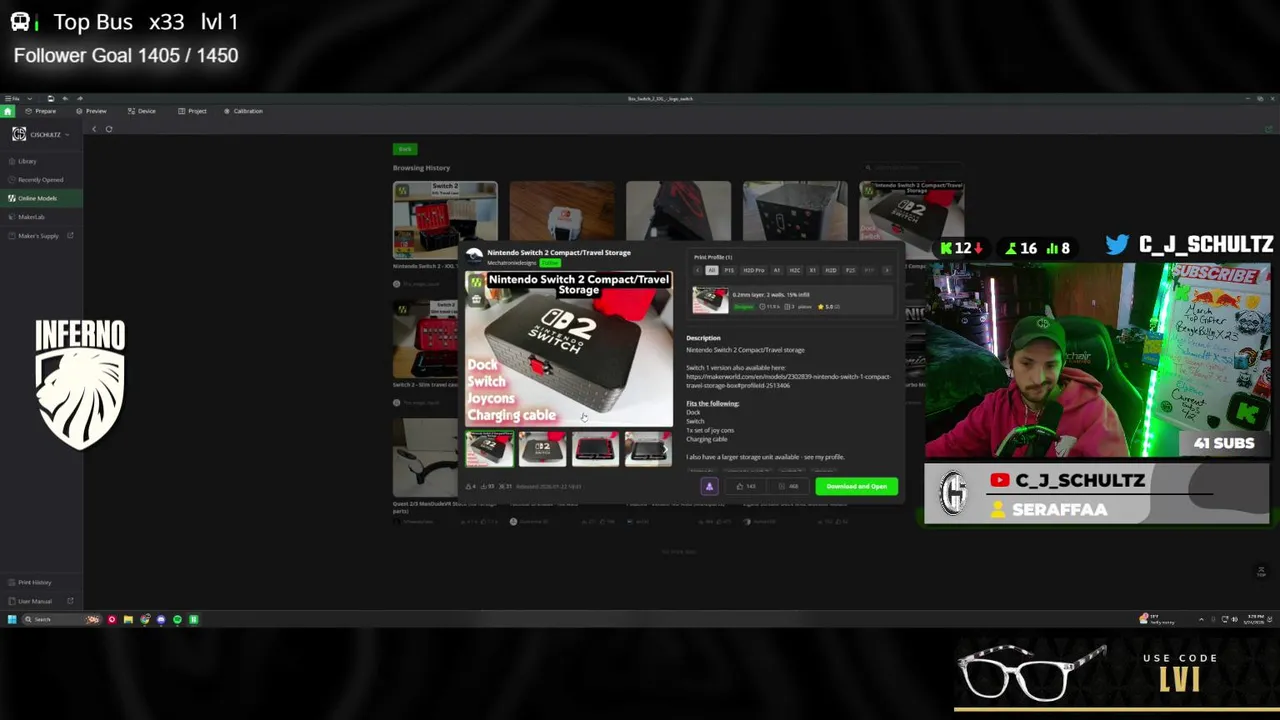Viewport: 1280px width, 720px height.
Task: Open the green Bambu Studio taskbar icon
Action: pyautogui.click(x=194, y=620)
